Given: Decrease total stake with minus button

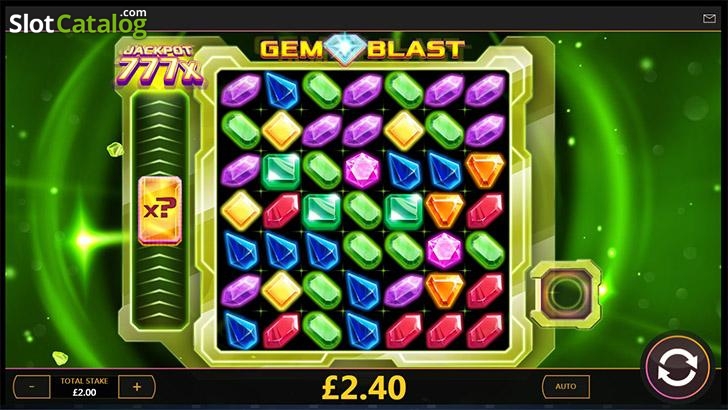Looking at the screenshot, I should 32,386.
